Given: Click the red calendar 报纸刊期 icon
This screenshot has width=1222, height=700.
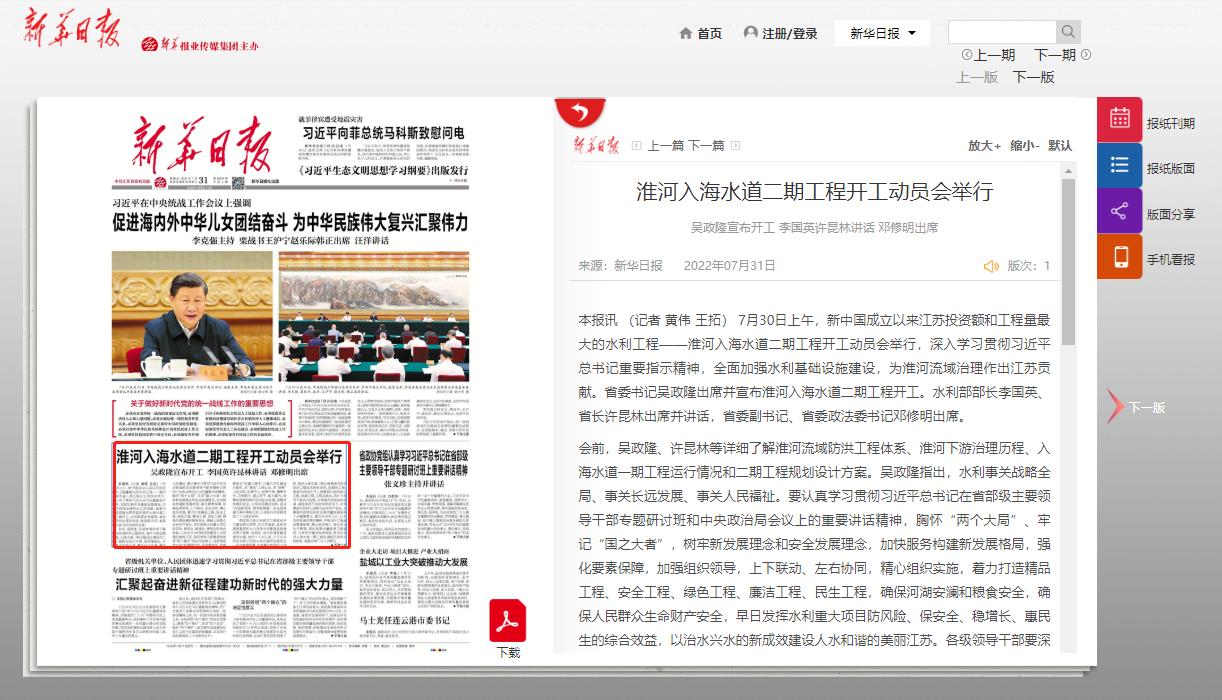Looking at the screenshot, I should pos(1120,121).
